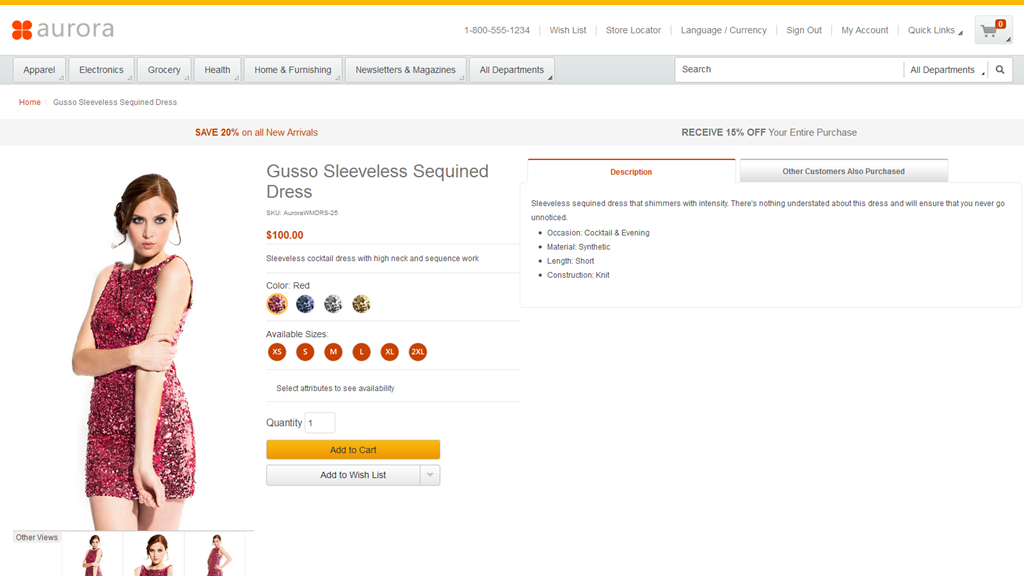The image size is (1024, 576).
Task: Select the first Other Views thumbnail
Action: tap(92, 554)
